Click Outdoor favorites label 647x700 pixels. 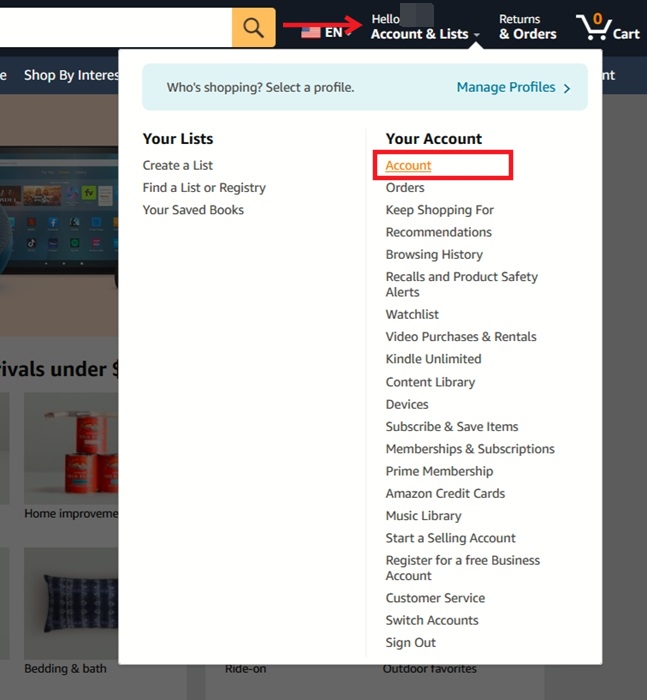(x=430, y=669)
